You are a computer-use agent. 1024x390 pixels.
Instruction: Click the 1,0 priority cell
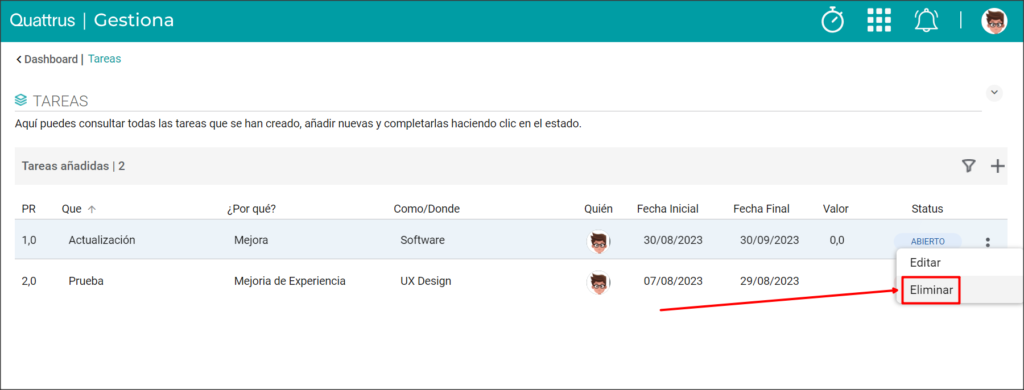29,240
